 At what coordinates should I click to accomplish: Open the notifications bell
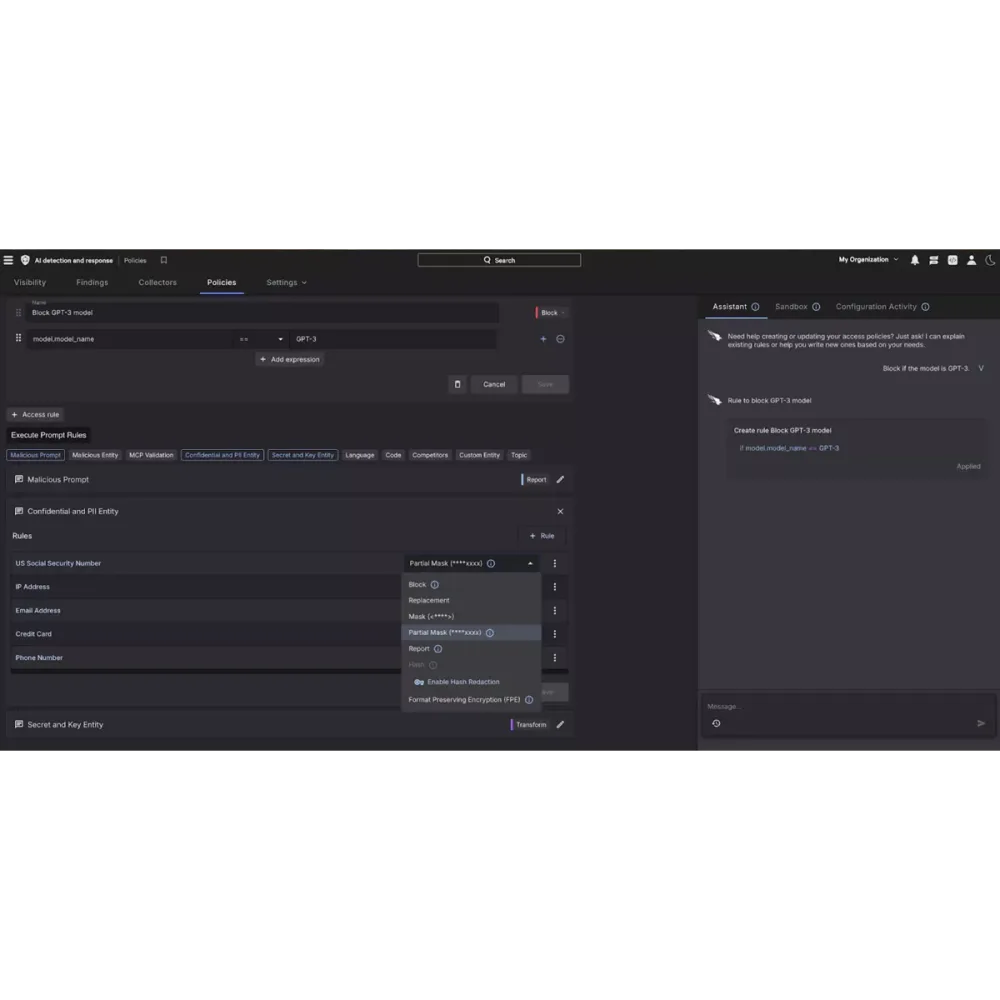click(915, 260)
